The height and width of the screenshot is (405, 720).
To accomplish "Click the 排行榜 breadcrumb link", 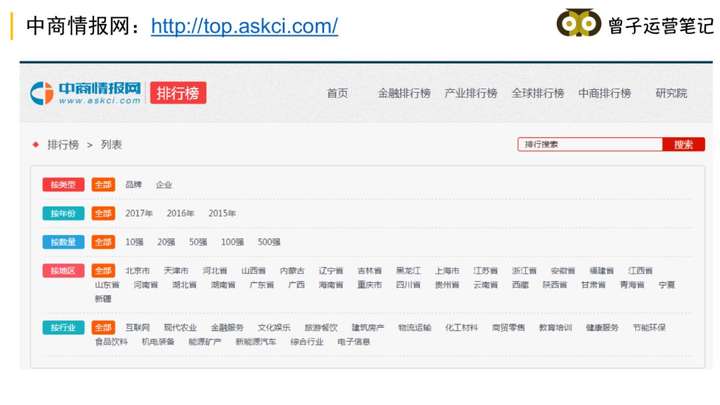I will 63,145.
